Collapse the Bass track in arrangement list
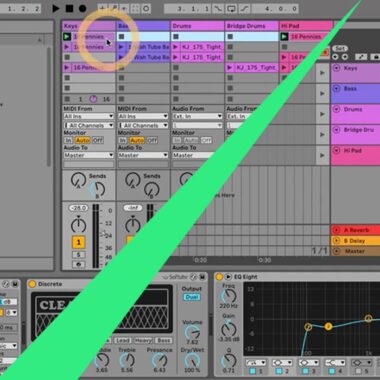 tap(336, 89)
